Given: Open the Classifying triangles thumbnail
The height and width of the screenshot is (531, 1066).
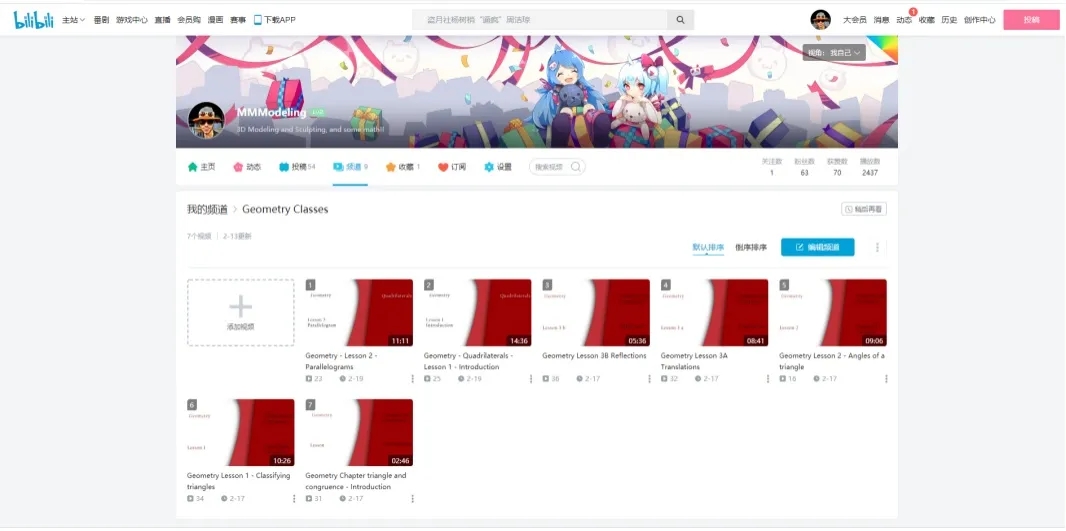Looking at the screenshot, I should 241,432.
